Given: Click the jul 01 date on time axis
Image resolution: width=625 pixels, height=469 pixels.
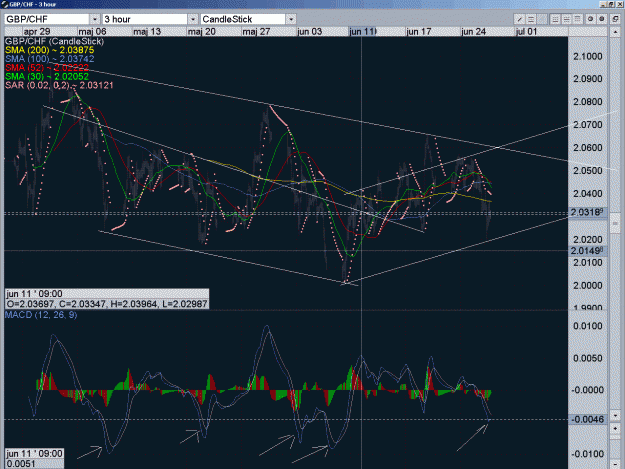Looking at the screenshot, I should point(527,31).
